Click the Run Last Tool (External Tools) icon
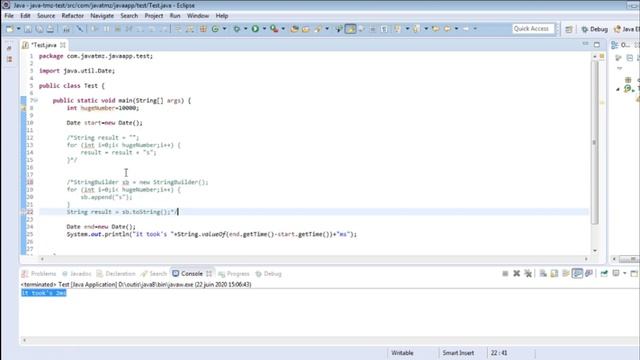640x360 pixels. (x=274, y=29)
